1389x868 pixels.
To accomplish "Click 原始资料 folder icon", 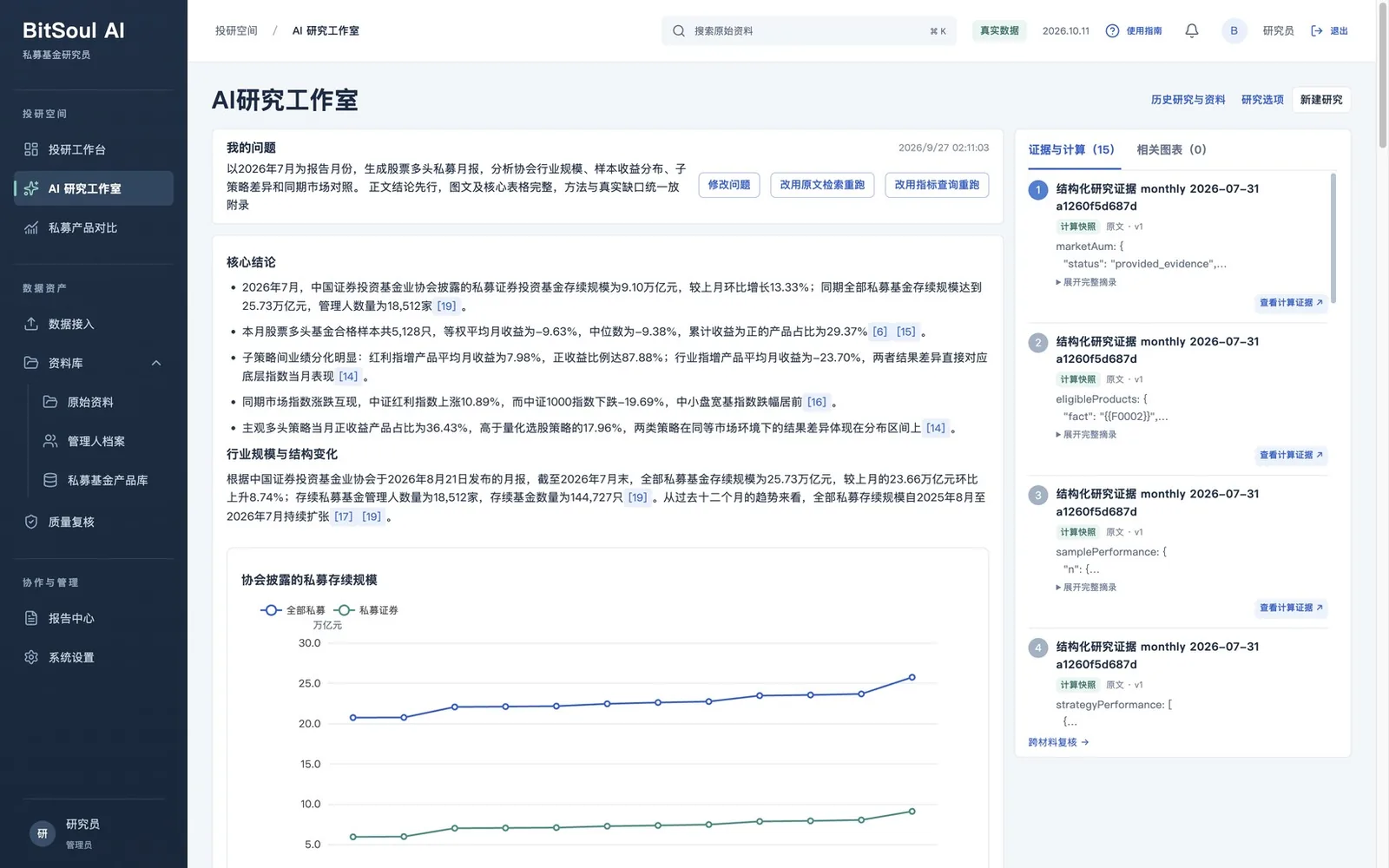I will [x=50, y=402].
